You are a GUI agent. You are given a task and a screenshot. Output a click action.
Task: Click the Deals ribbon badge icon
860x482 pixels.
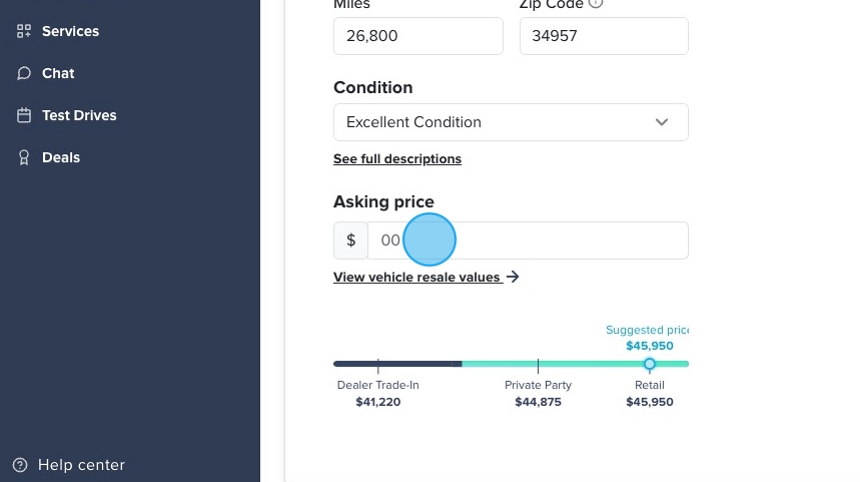[x=24, y=157]
